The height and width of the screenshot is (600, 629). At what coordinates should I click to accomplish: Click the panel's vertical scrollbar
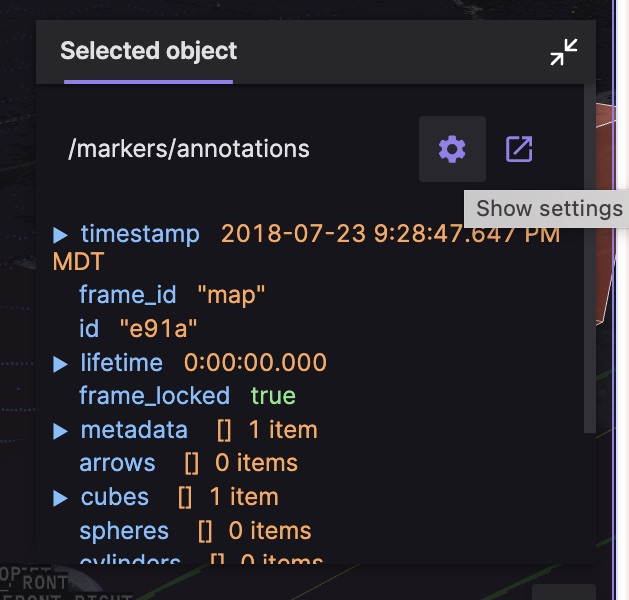pyautogui.click(x=589, y=300)
